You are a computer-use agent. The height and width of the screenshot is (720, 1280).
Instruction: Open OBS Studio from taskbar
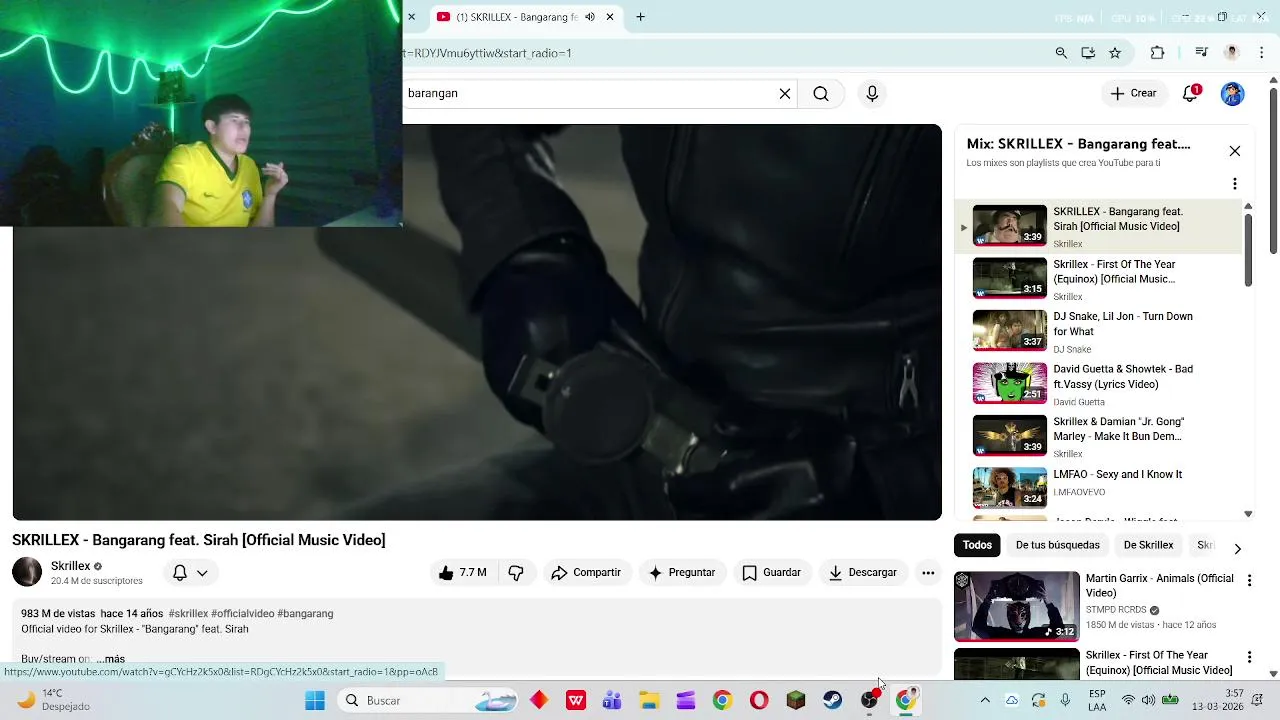869,701
